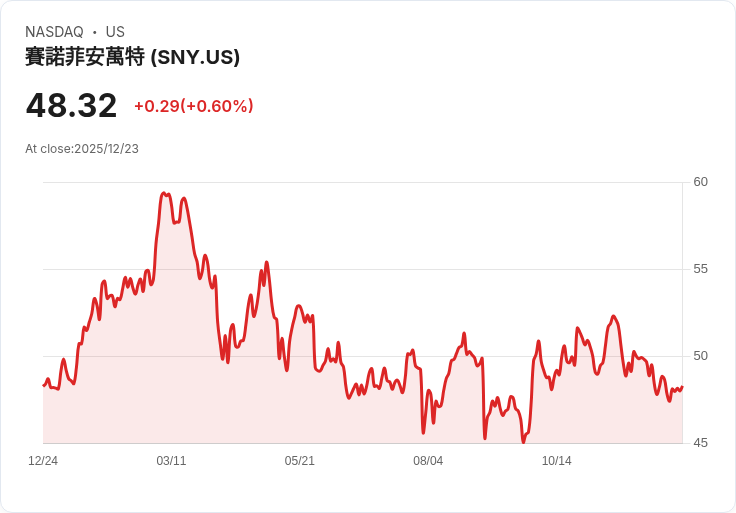This screenshot has width=736, height=513.
Task: Select the 03/11 date label on x-axis
Action: click(x=171, y=461)
